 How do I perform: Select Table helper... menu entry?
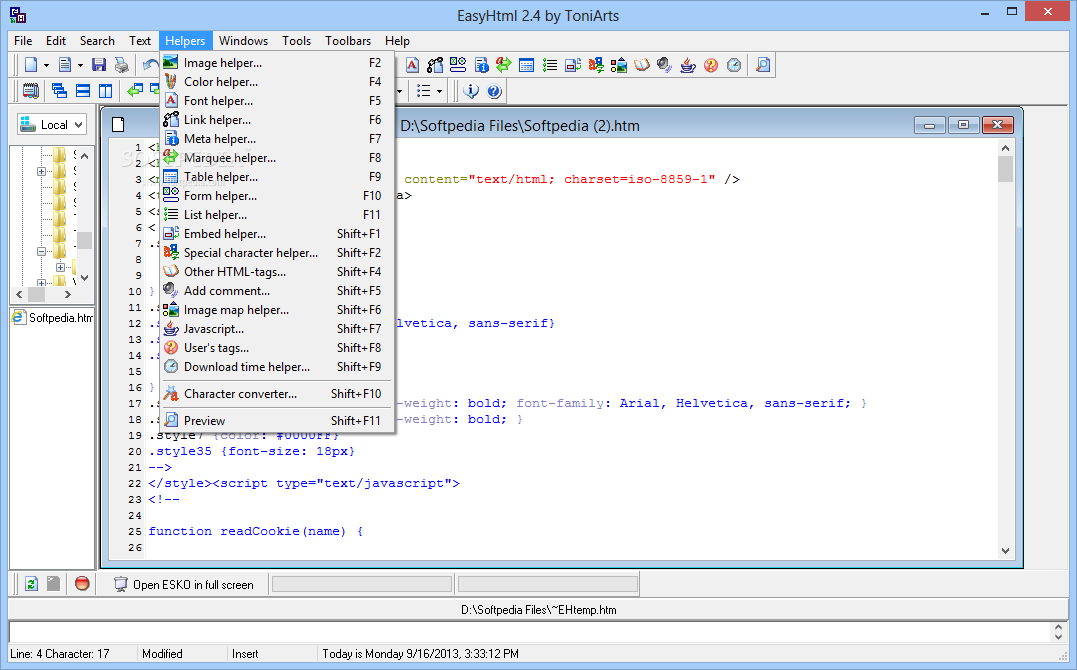point(277,177)
